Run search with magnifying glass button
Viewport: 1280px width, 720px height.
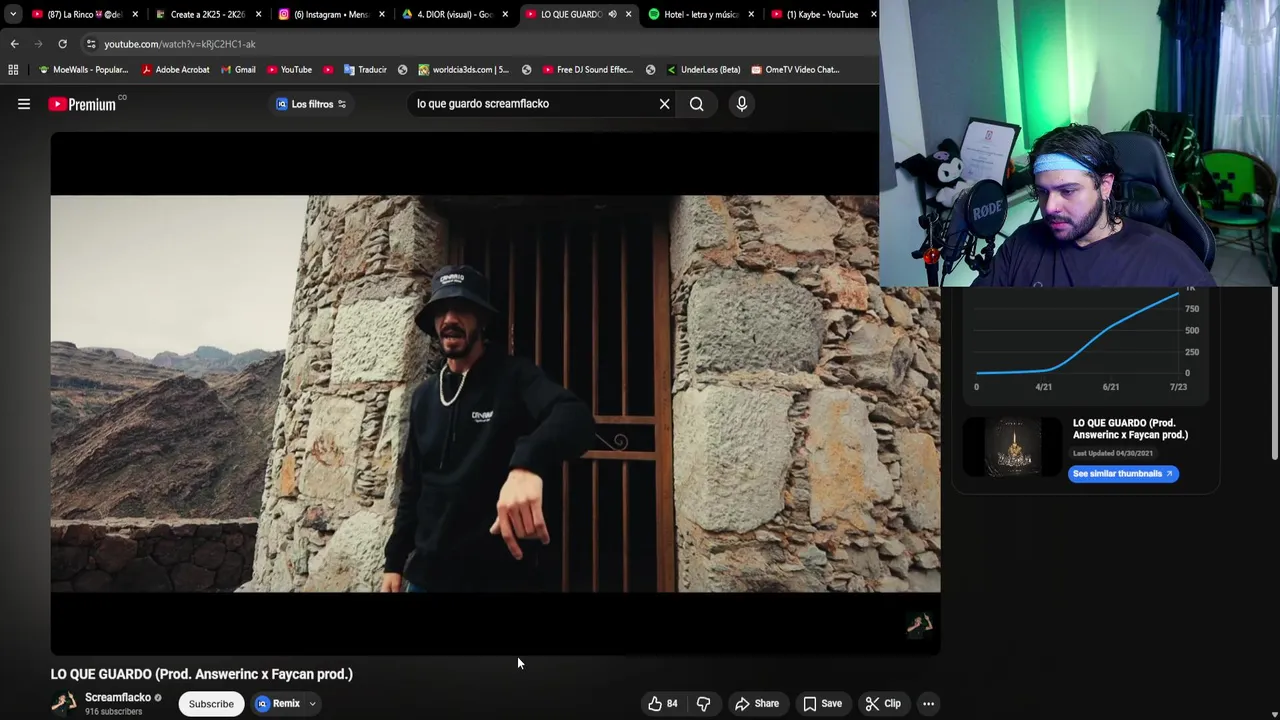(x=697, y=104)
